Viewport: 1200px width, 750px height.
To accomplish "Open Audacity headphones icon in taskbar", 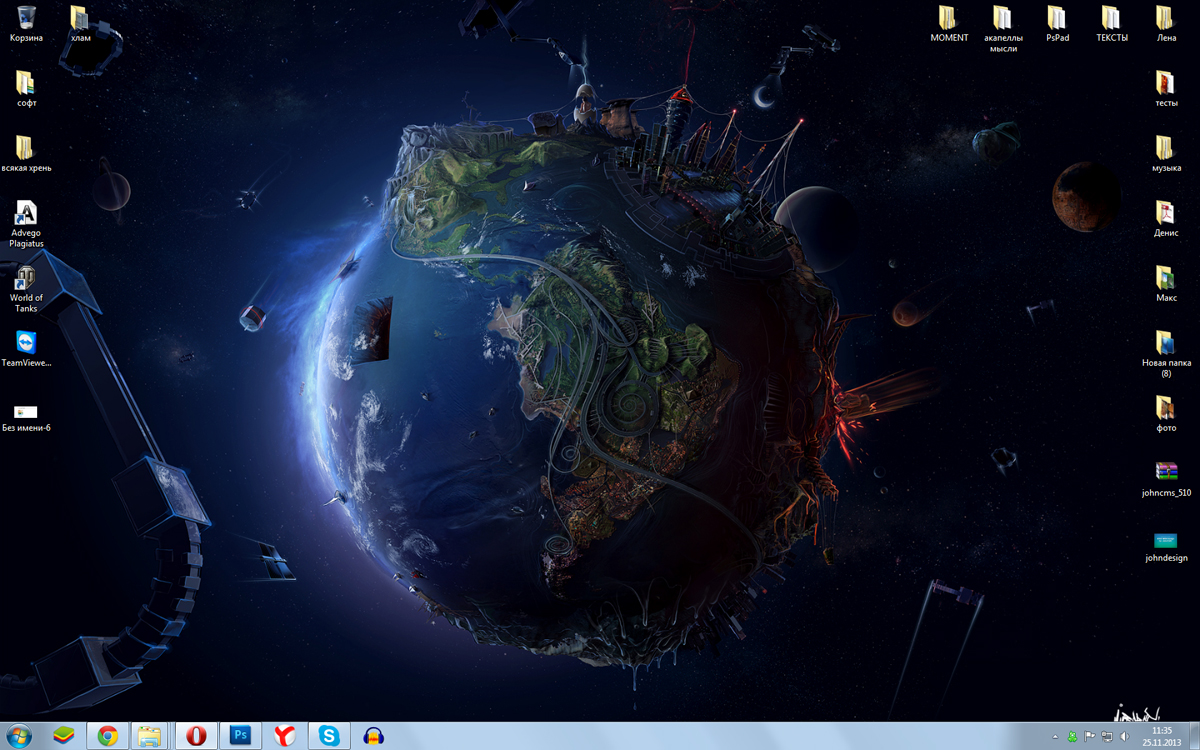I will tap(374, 736).
